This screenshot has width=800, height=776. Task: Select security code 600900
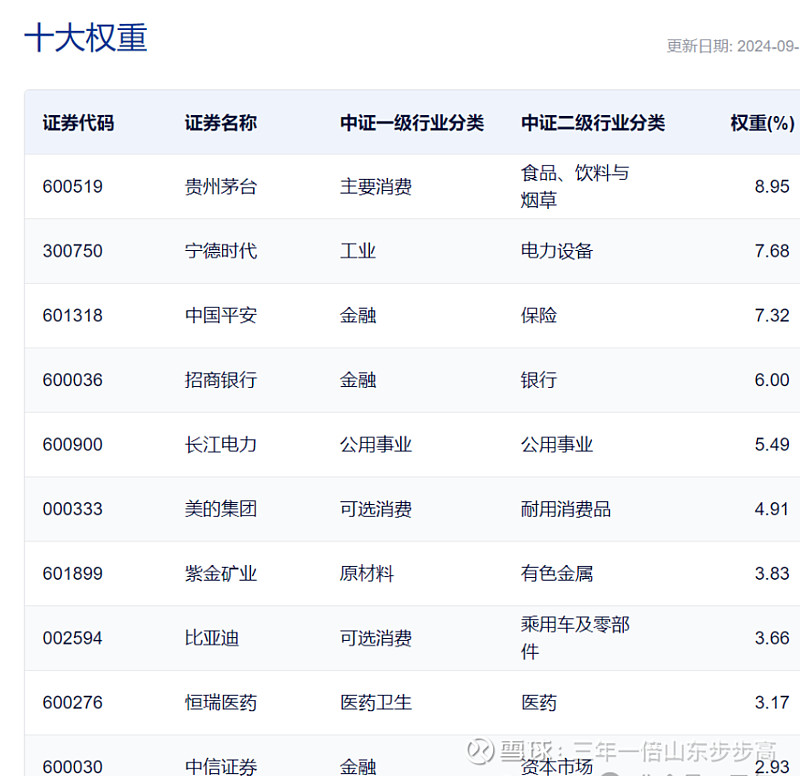(72, 445)
